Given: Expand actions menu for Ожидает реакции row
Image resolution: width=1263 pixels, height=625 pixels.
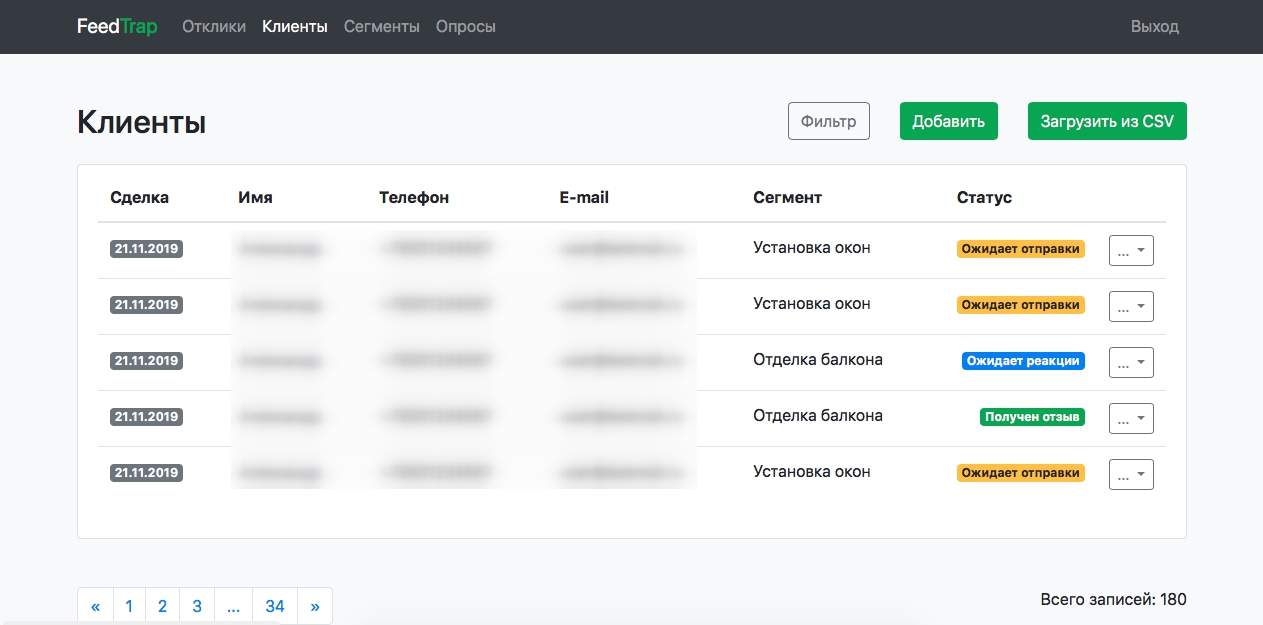Looking at the screenshot, I should click(1131, 363).
